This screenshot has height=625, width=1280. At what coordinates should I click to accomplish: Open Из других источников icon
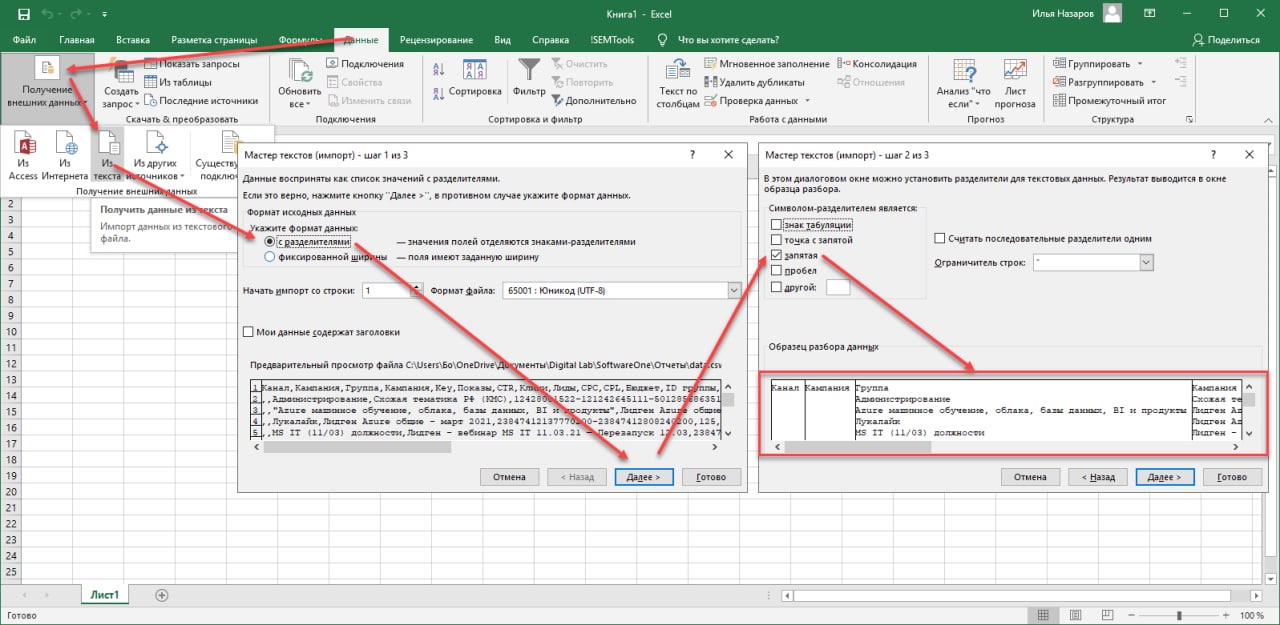pos(155,143)
